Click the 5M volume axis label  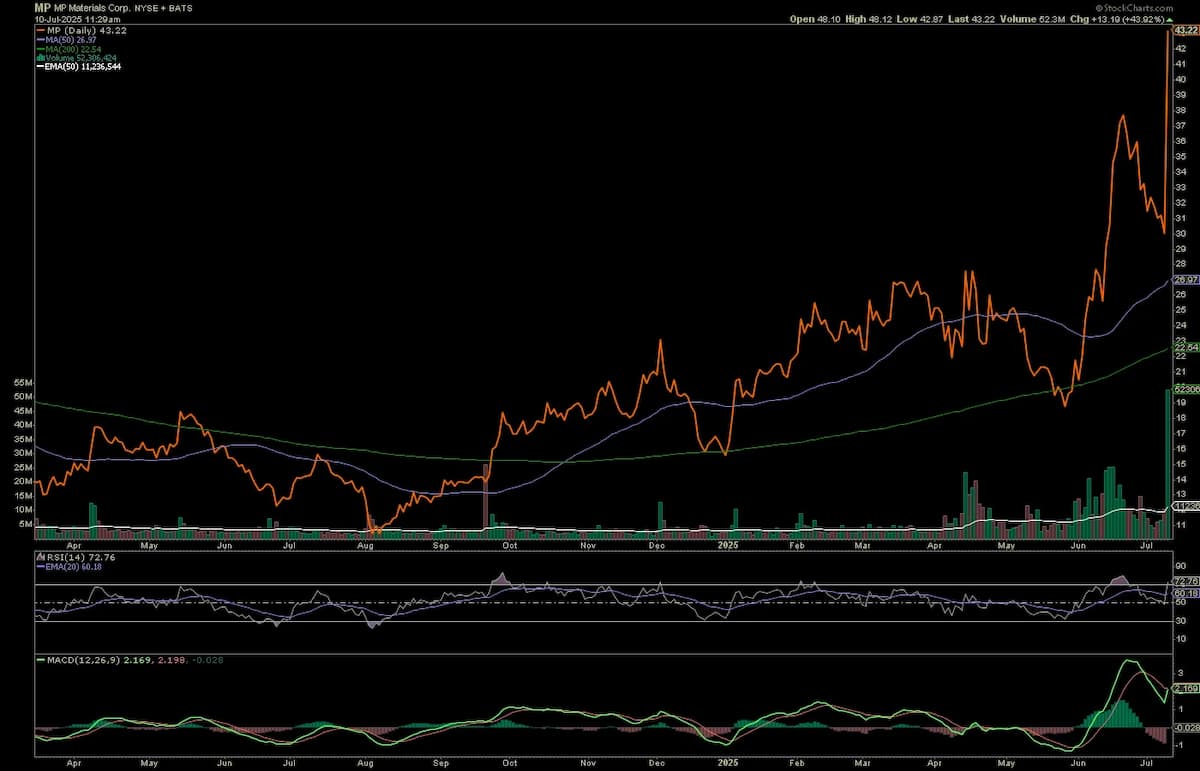coord(27,523)
